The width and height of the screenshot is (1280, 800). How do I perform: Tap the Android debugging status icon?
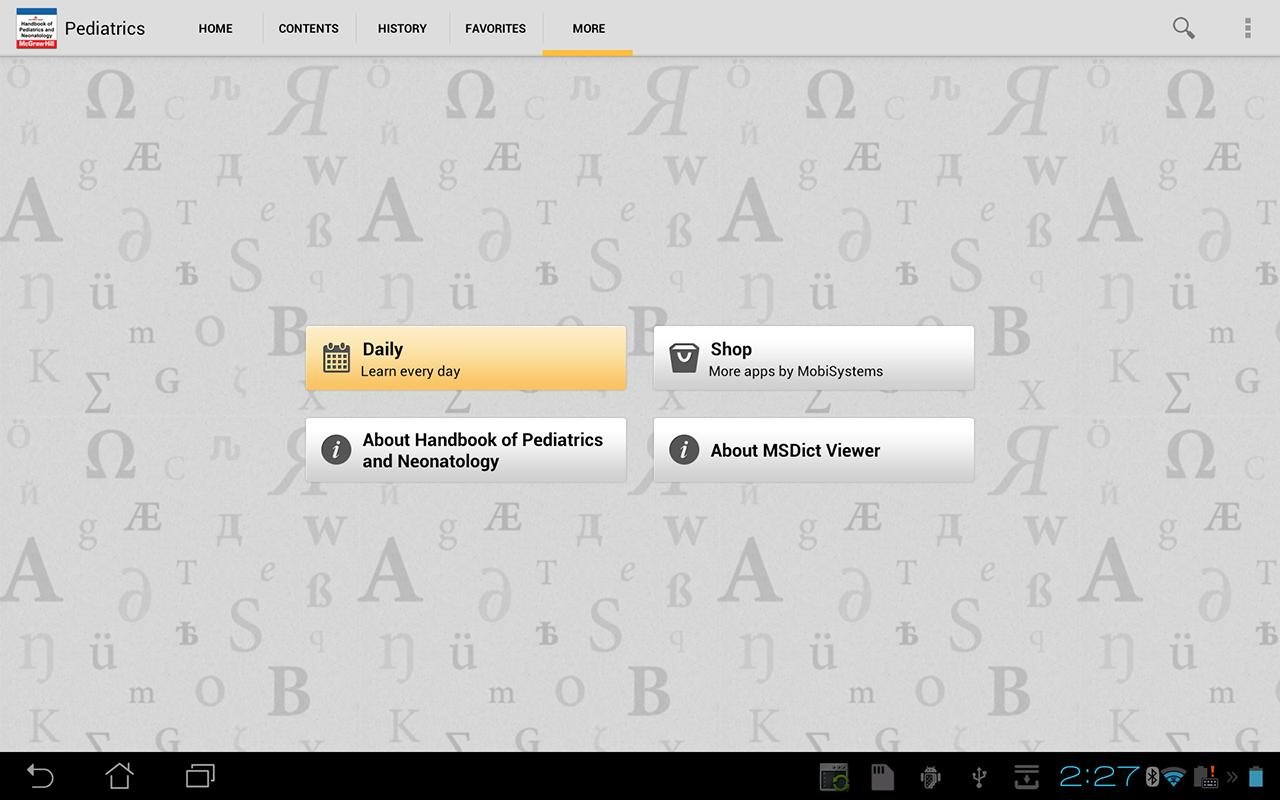coord(930,777)
